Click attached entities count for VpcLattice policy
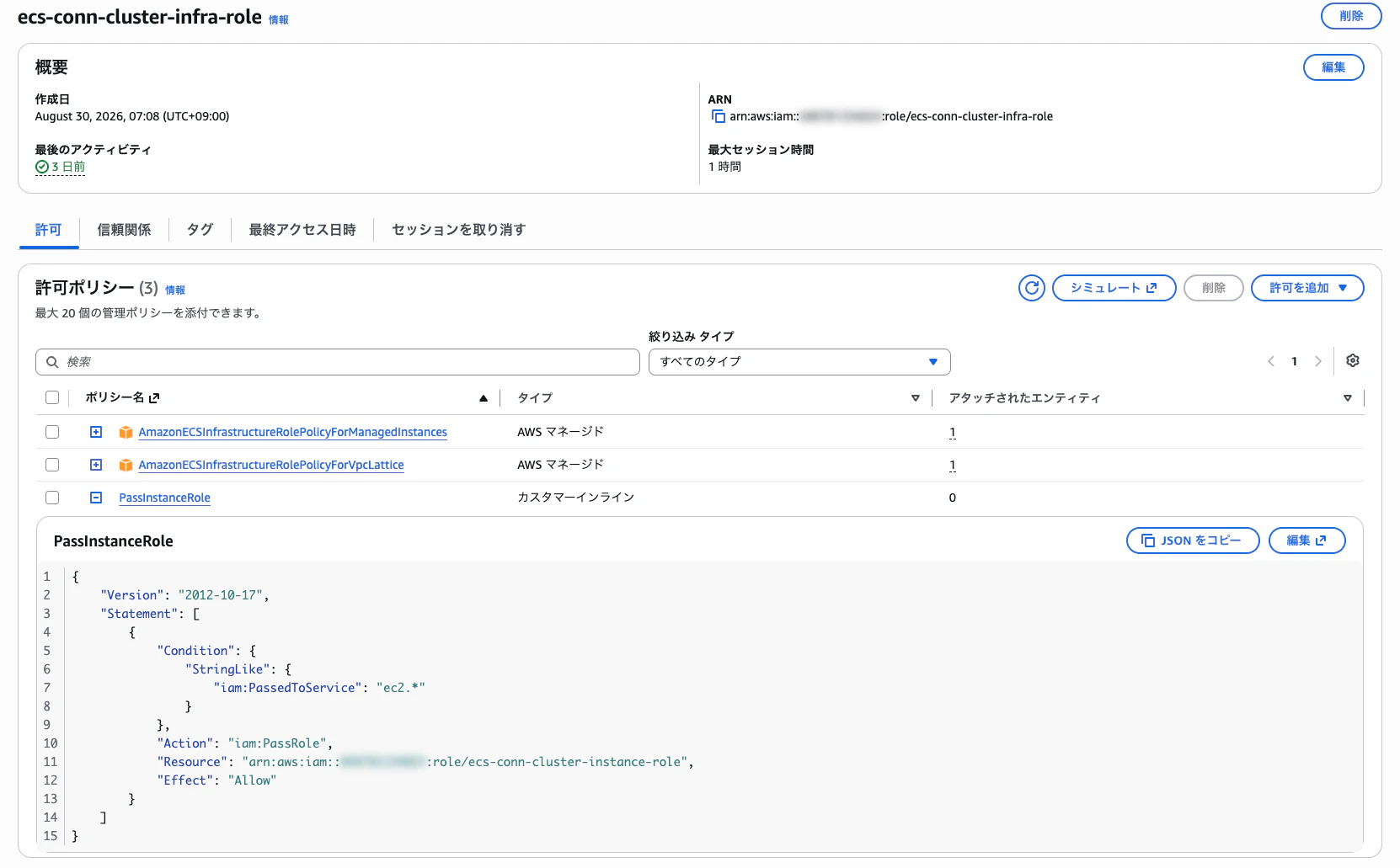This screenshot has height=868, width=1400. 953,466
